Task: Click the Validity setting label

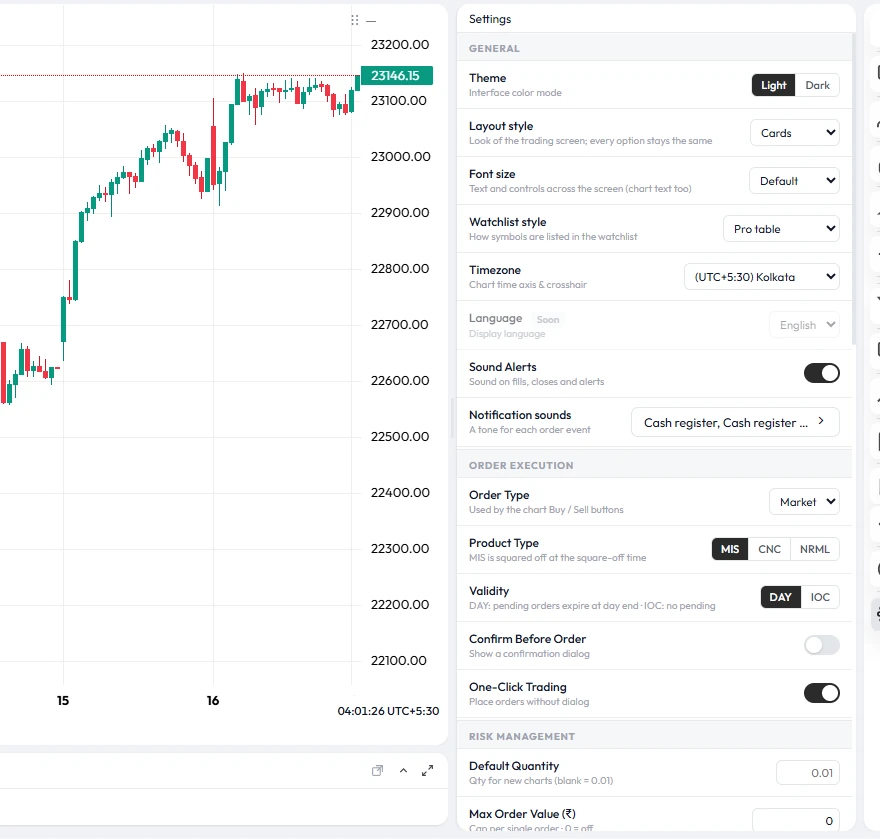Action: [489, 591]
